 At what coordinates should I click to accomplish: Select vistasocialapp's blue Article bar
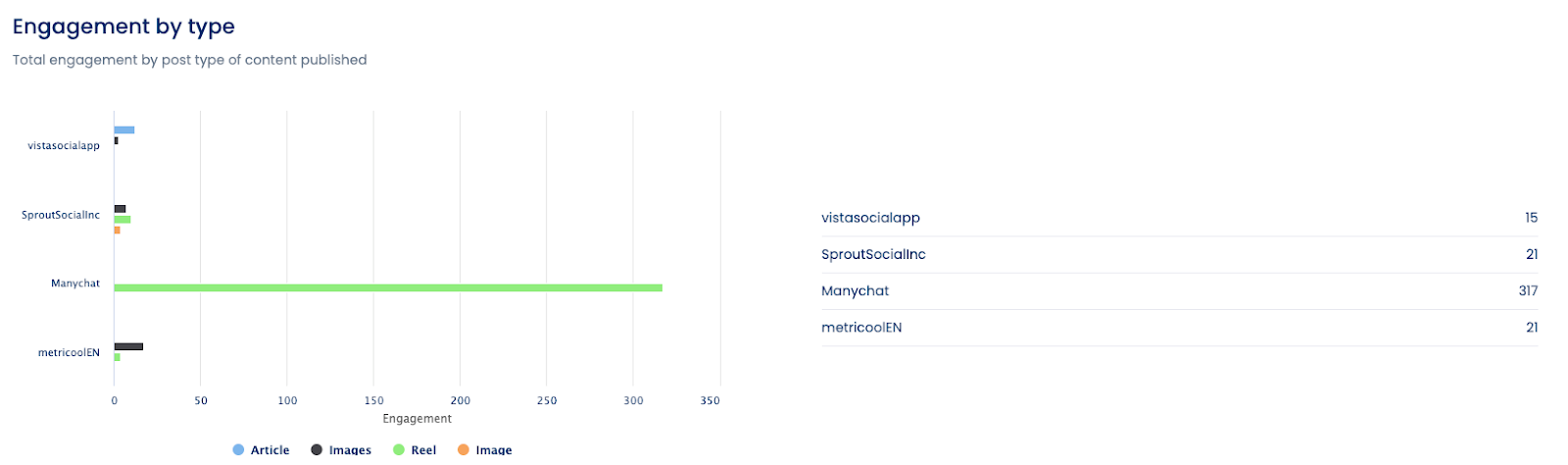[124, 129]
